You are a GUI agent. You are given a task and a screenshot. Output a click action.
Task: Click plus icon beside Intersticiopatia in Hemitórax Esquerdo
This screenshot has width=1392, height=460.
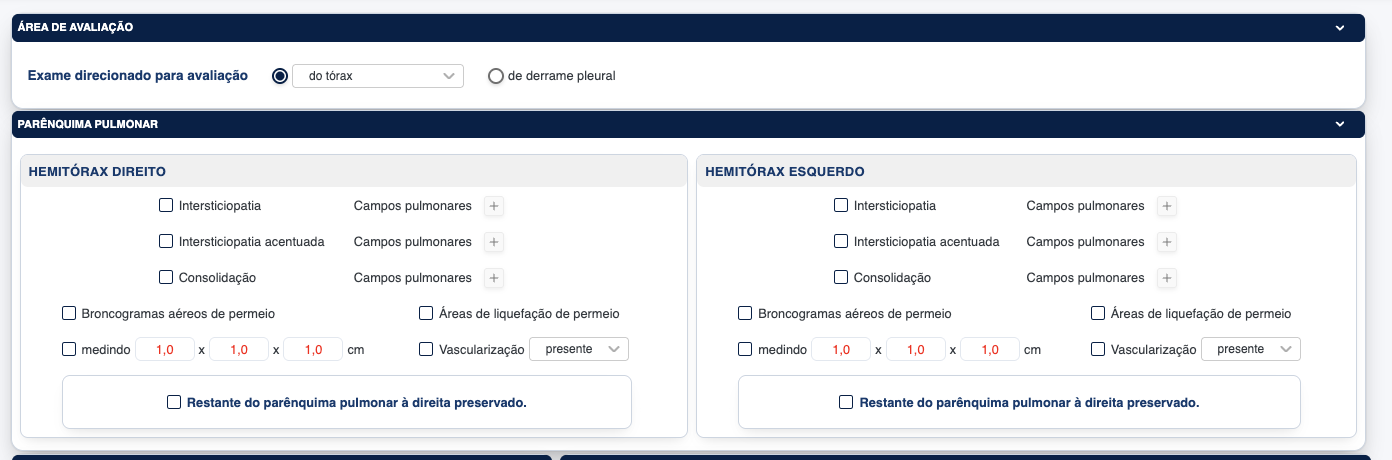[x=1168, y=206]
